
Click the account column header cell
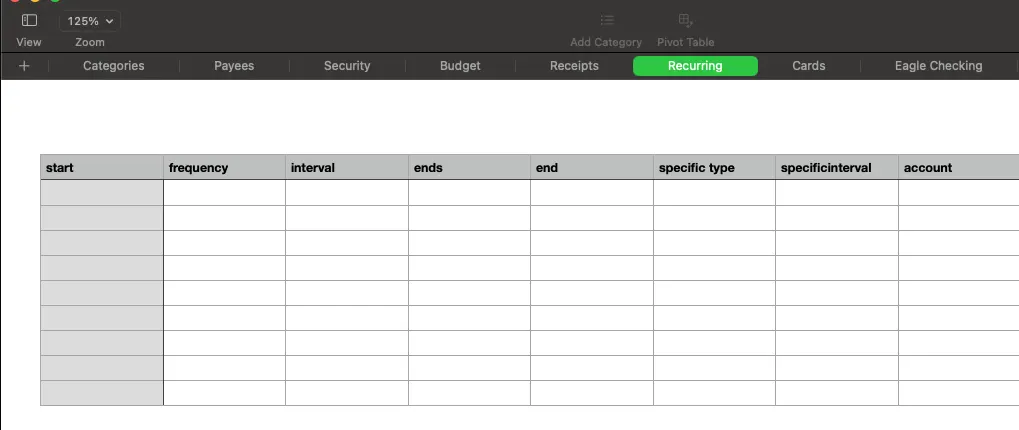(x=957, y=168)
